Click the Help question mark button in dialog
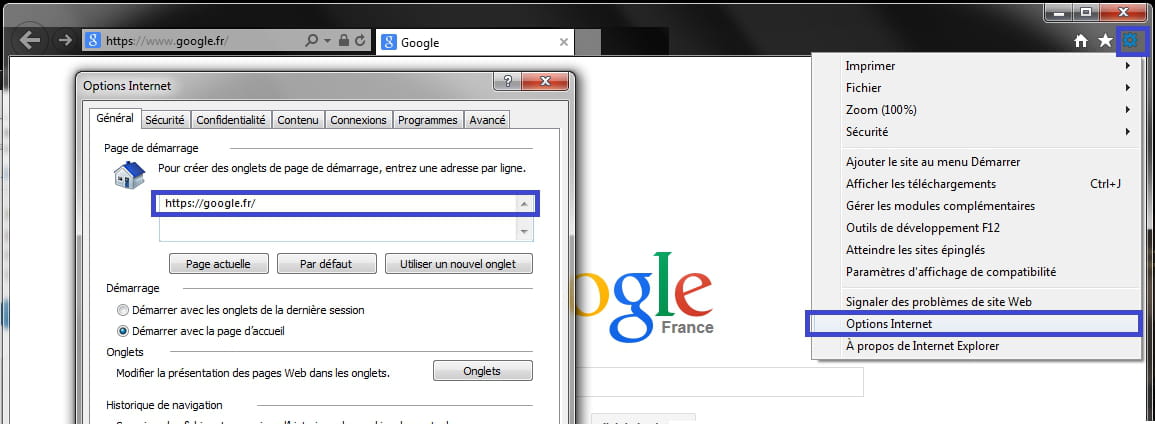1155x424 pixels. (508, 81)
